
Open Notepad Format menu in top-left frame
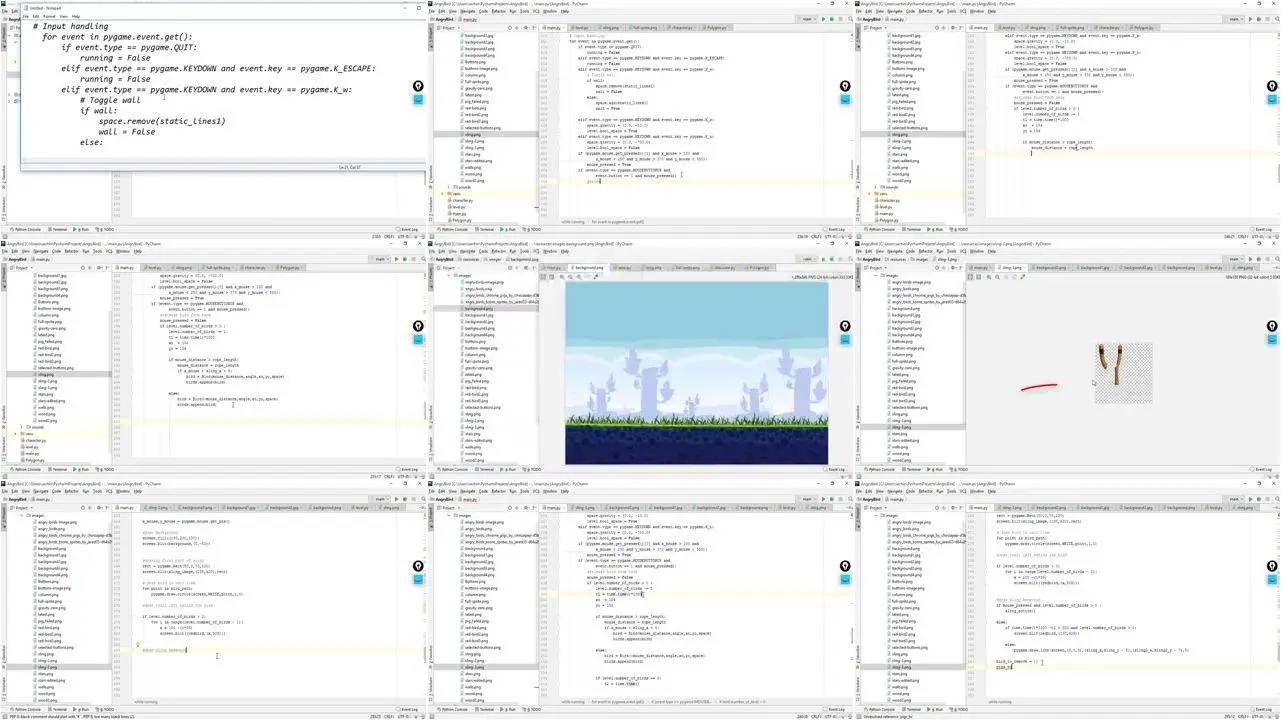pyautogui.click(x=47, y=16)
